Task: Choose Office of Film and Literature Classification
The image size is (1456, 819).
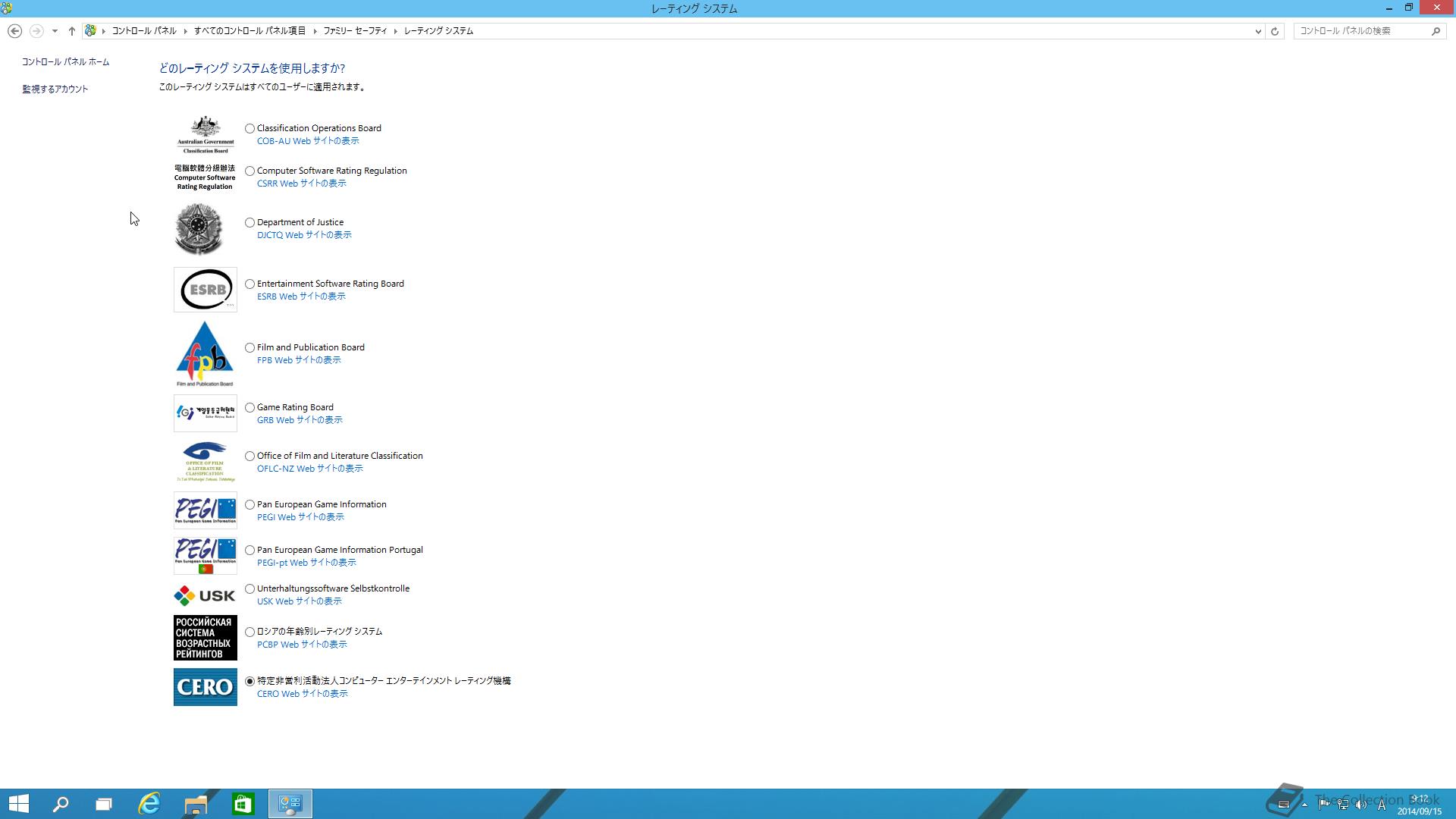Action: (249, 457)
